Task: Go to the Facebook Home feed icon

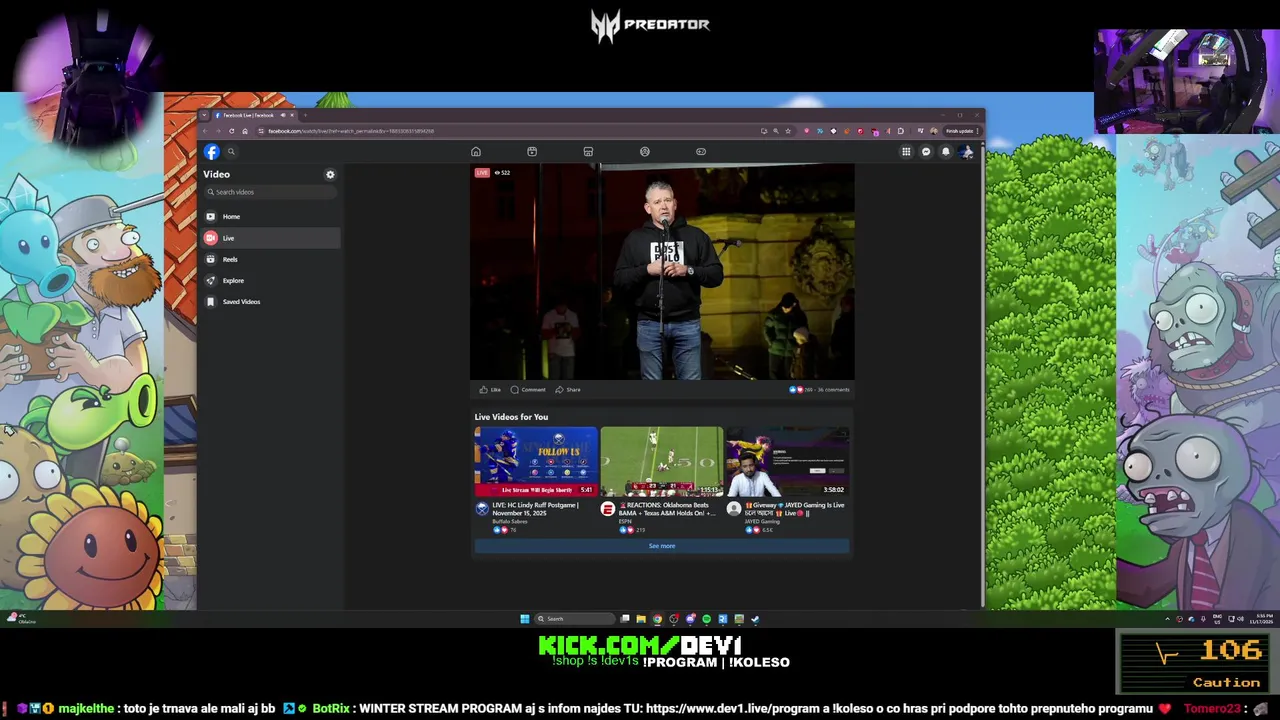Action: [x=476, y=152]
